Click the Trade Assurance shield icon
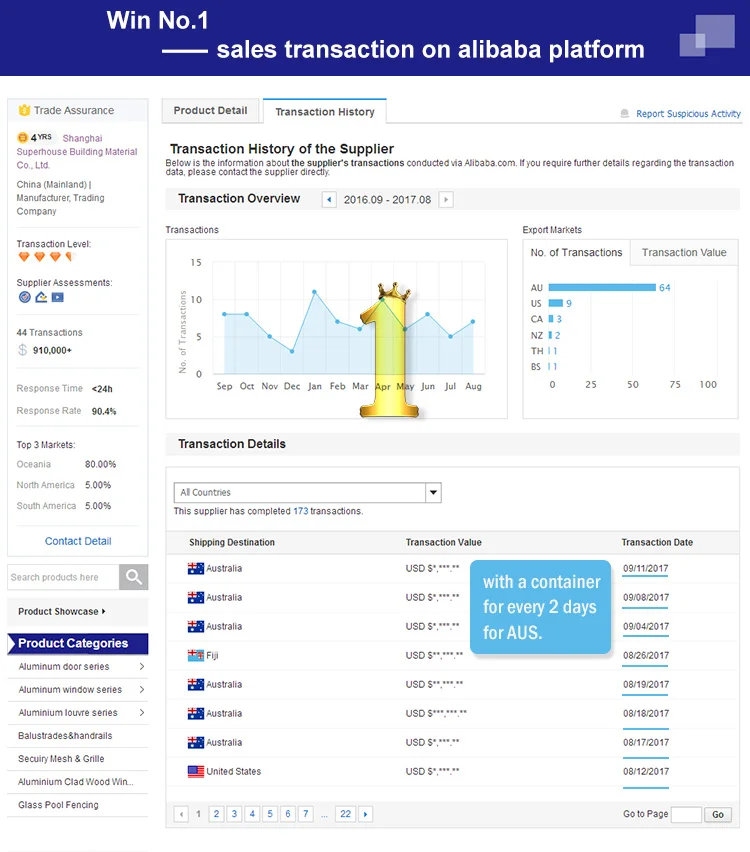 (x=24, y=110)
